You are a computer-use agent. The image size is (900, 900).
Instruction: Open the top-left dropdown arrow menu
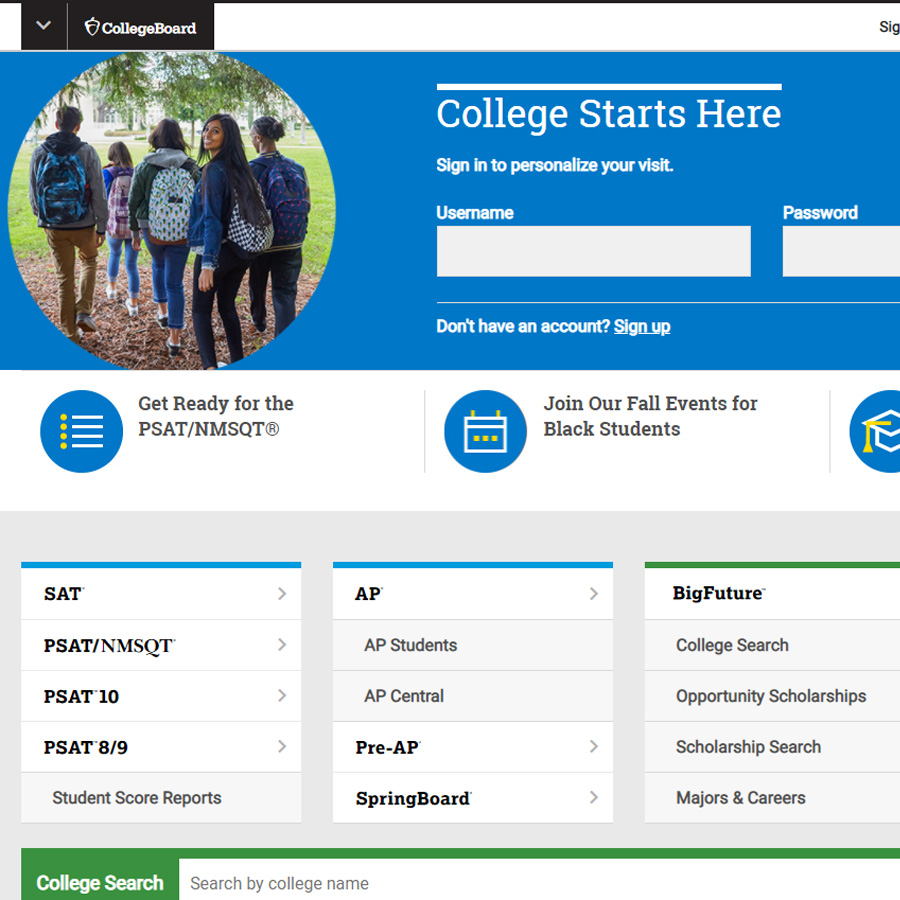click(43, 26)
